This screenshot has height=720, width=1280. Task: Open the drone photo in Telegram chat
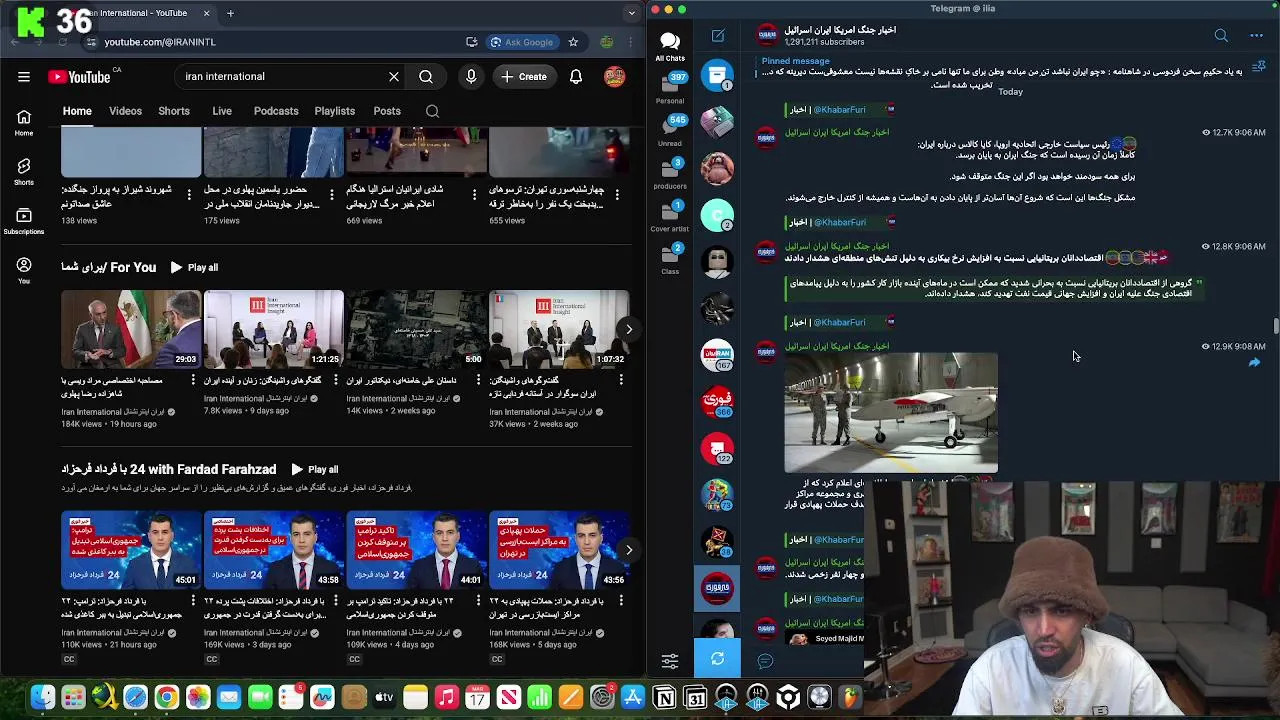click(891, 412)
